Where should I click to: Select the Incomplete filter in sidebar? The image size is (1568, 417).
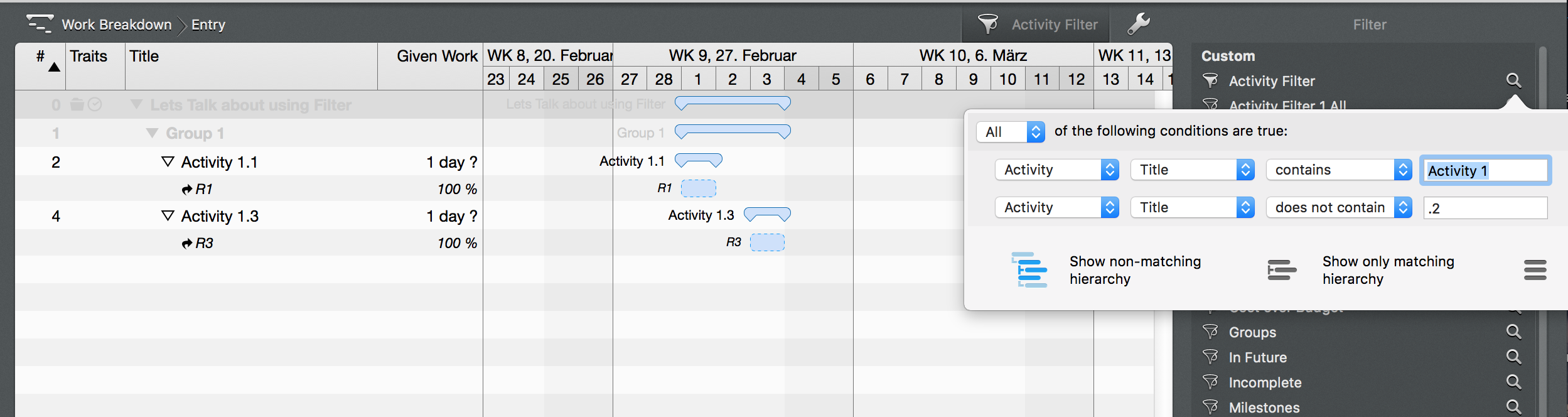click(x=1264, y=382)
